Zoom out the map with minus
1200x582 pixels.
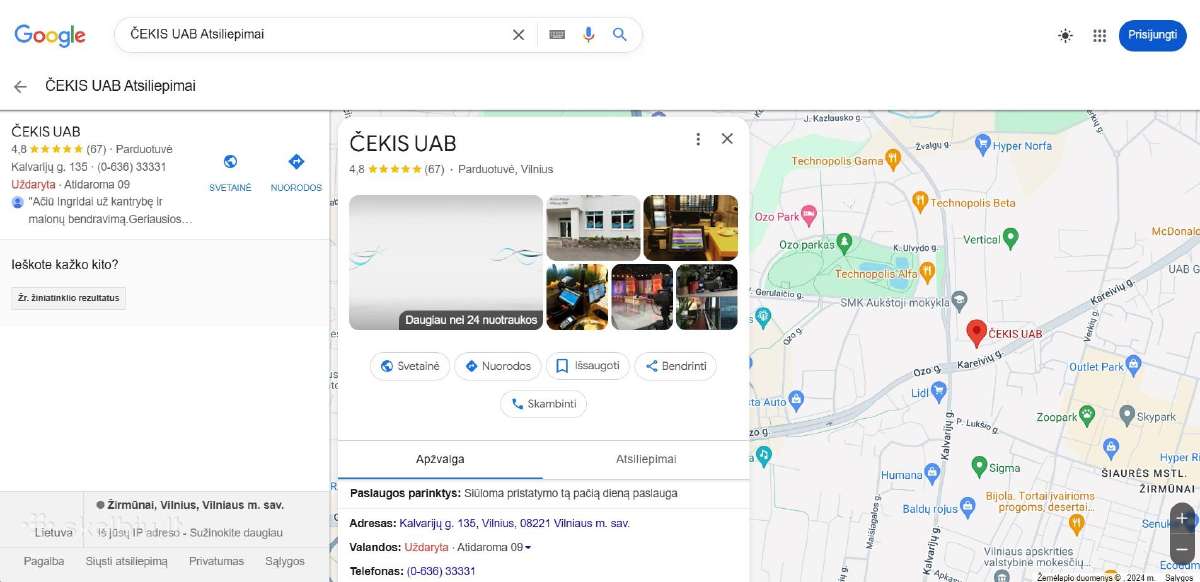point(1183,548)
